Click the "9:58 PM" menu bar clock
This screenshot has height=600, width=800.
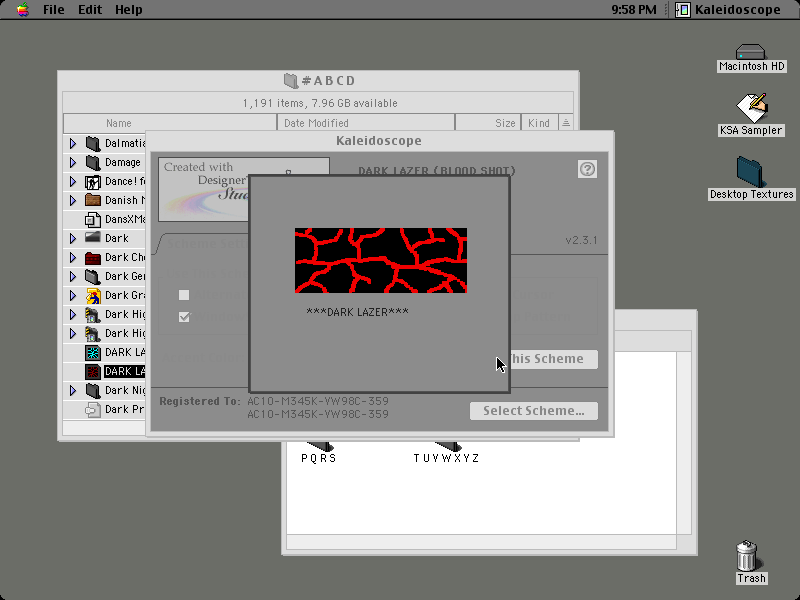pos(634,9)
